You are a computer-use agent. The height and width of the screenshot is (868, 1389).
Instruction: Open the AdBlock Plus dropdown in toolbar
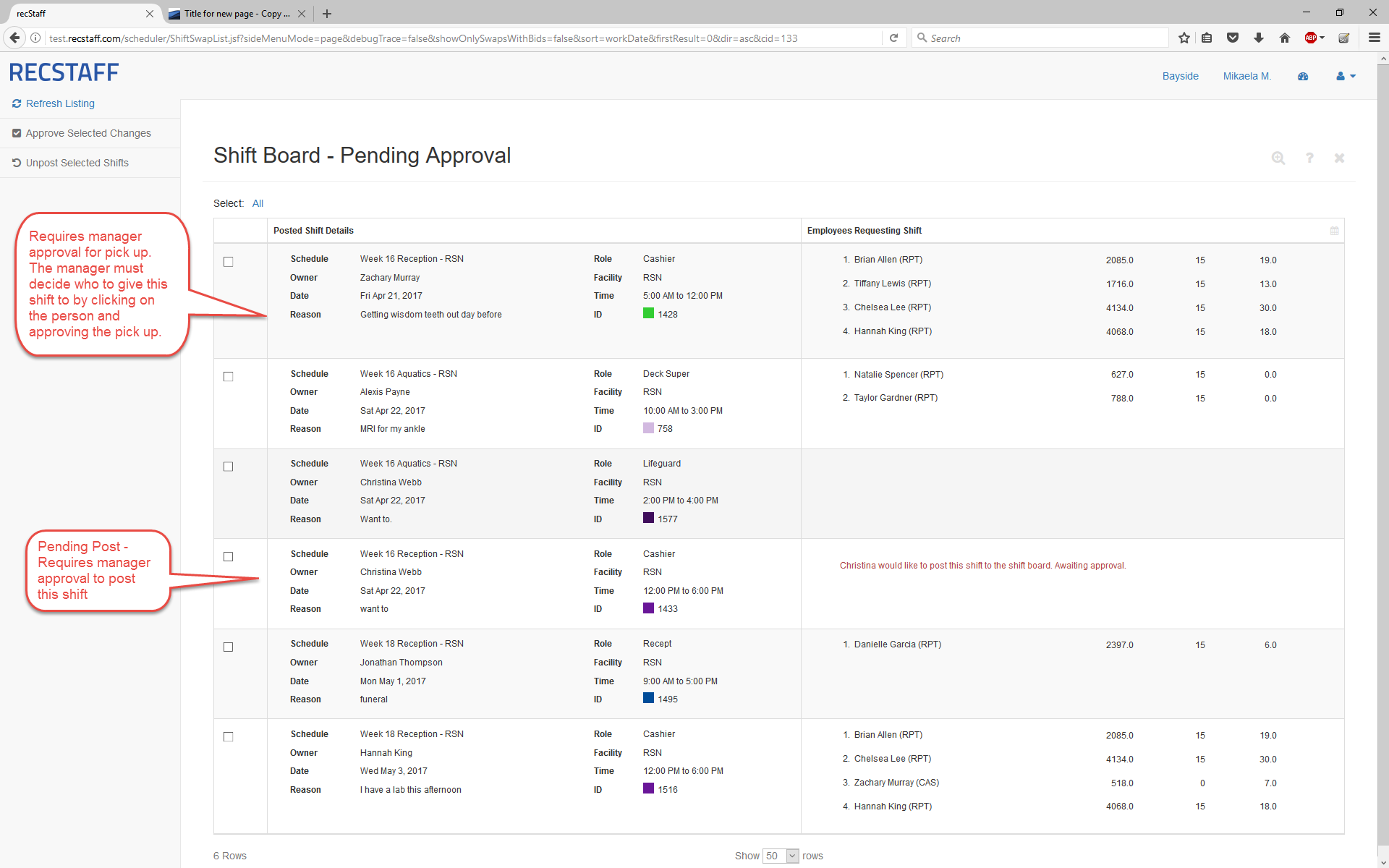pyautogui.click(x=1322, y=38)
